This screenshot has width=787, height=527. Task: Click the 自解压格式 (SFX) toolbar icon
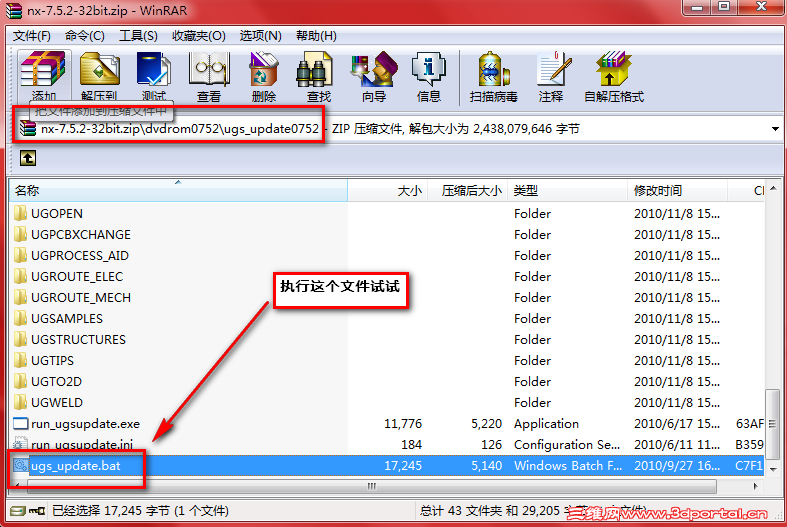(x=613, y=70)
